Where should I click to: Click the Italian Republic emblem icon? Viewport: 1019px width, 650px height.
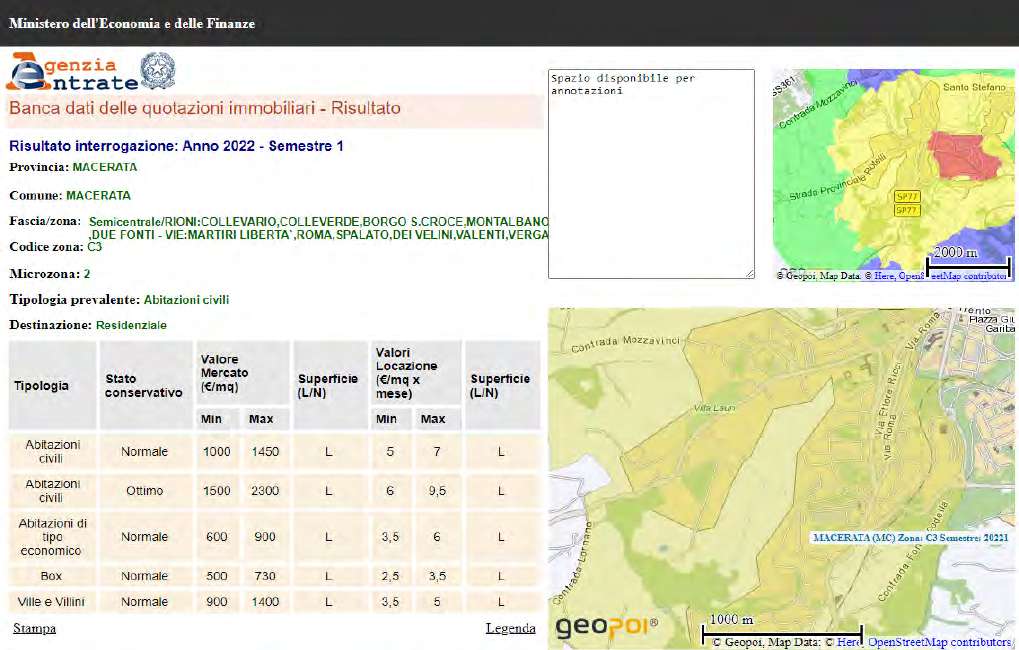point(157,71)
